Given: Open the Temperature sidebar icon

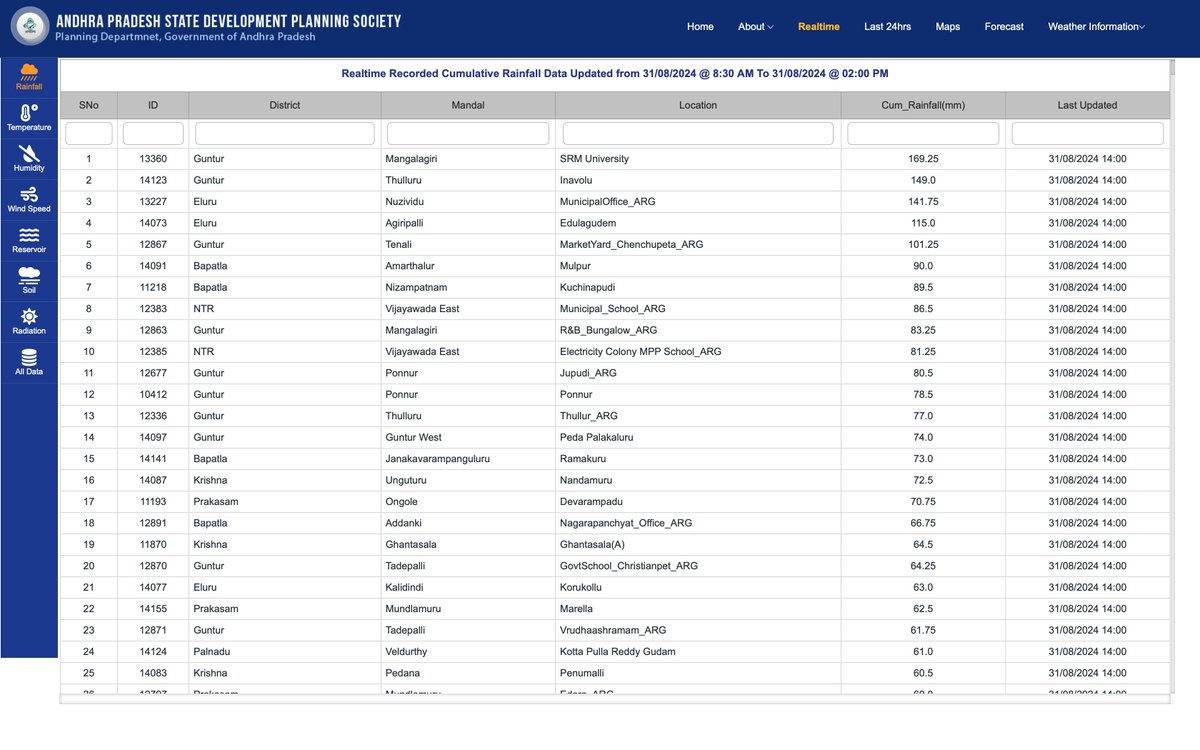Looking at the screenshot, I should (x=29, y=118).
